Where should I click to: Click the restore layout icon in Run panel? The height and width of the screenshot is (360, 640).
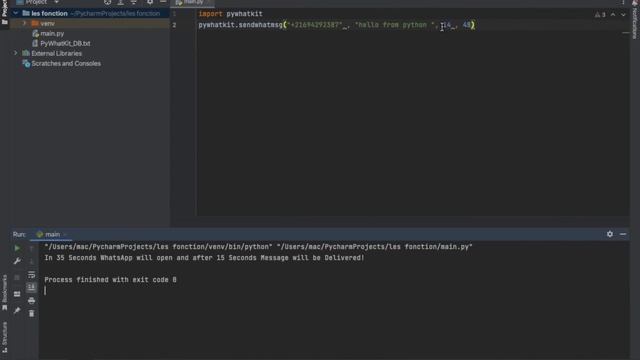click(17, 294)
